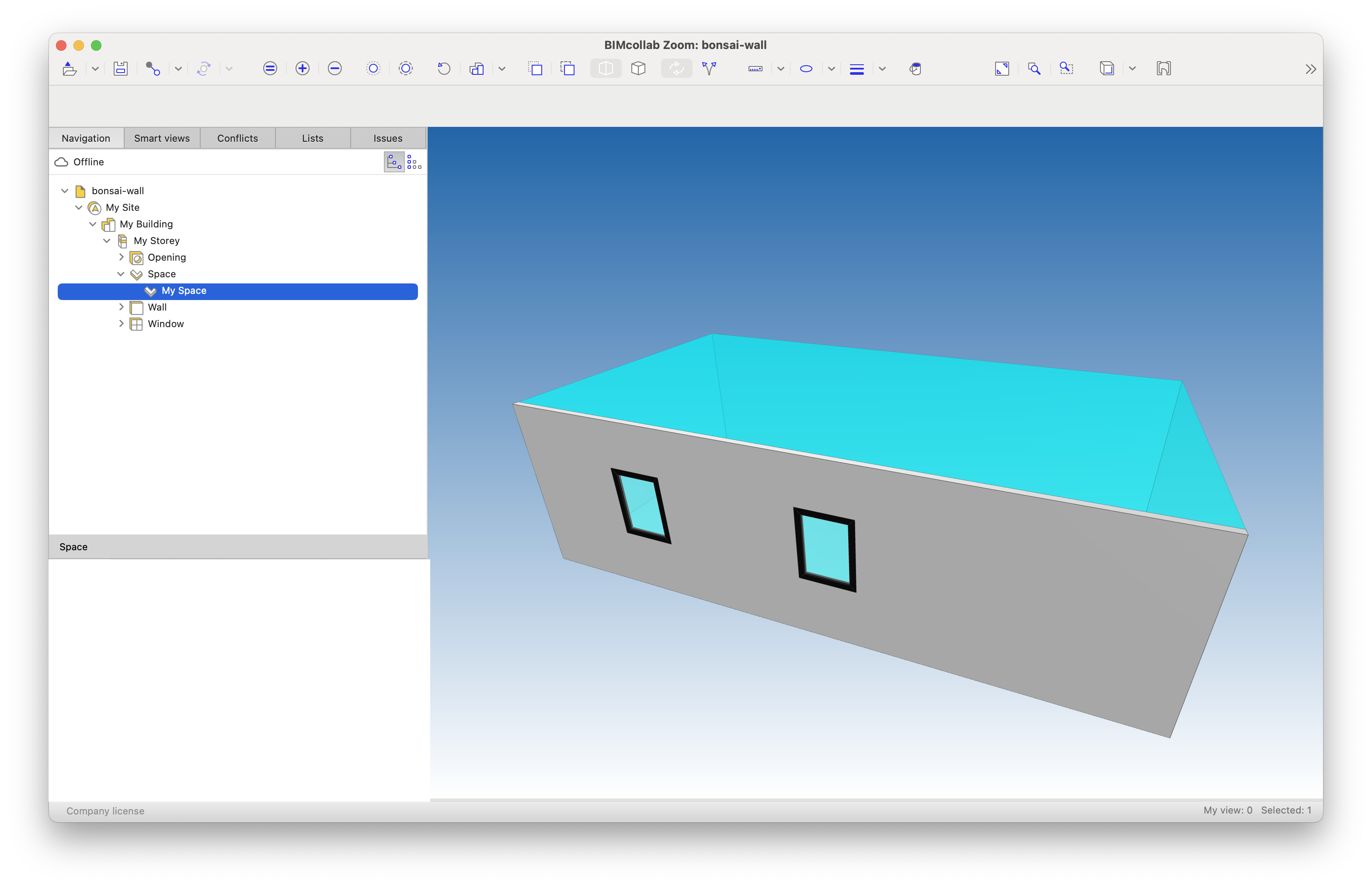Open the dropdown next to the ruler tool
1372x887 pixels.
click(781, 69)
